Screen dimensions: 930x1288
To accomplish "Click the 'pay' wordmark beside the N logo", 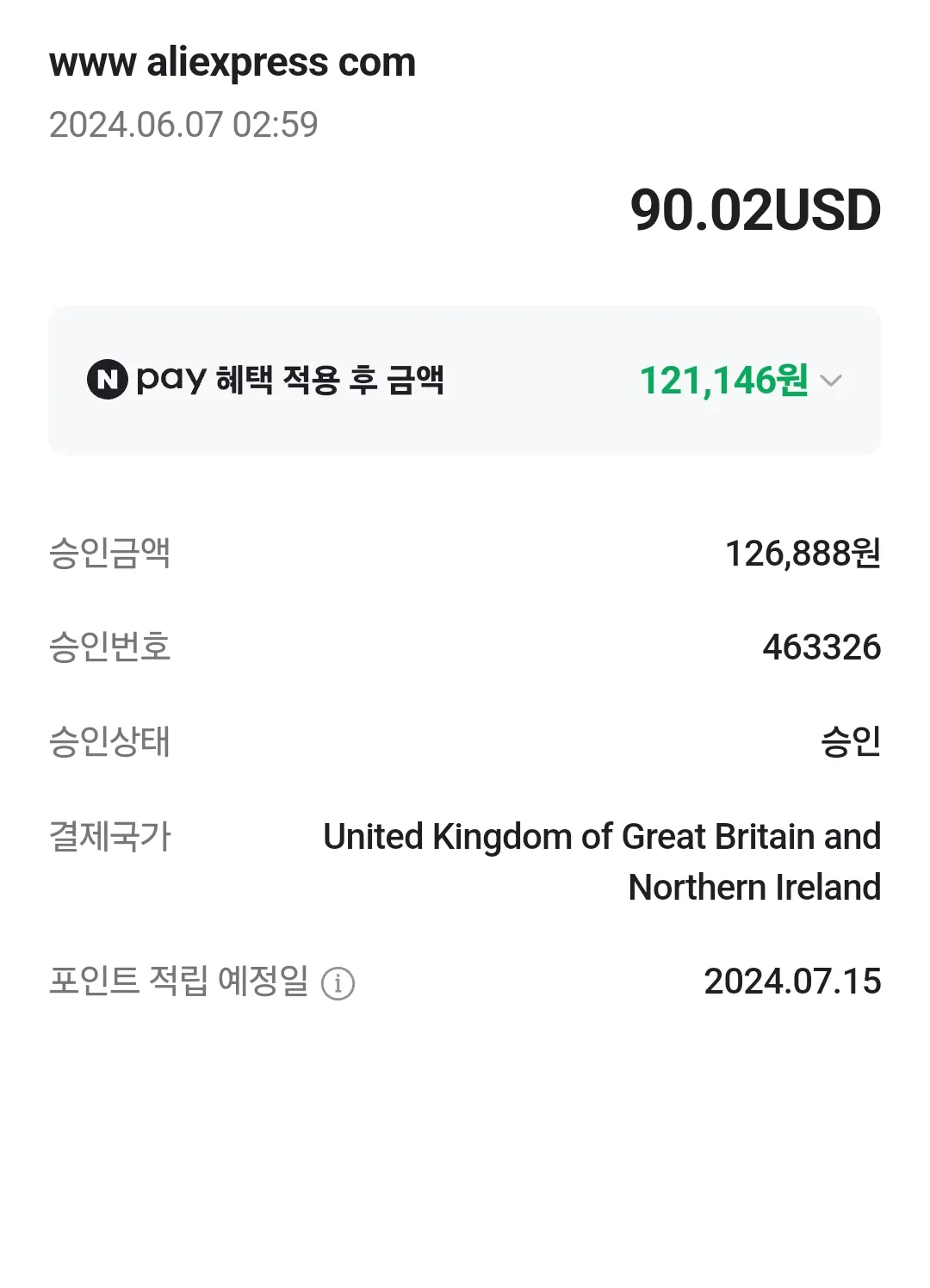I will coord(171,380).
